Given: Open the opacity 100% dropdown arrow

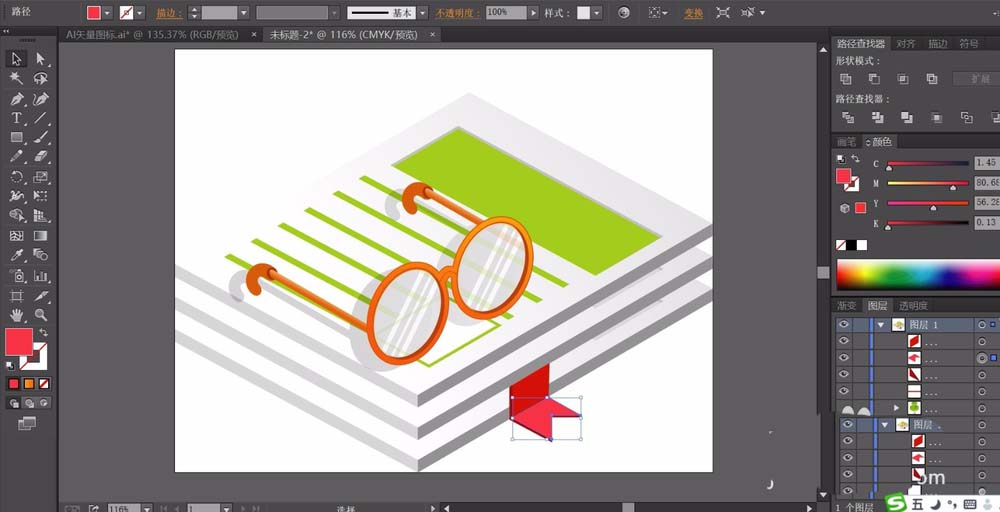Looking at the screenshot, I should click(x=533, y=13).
